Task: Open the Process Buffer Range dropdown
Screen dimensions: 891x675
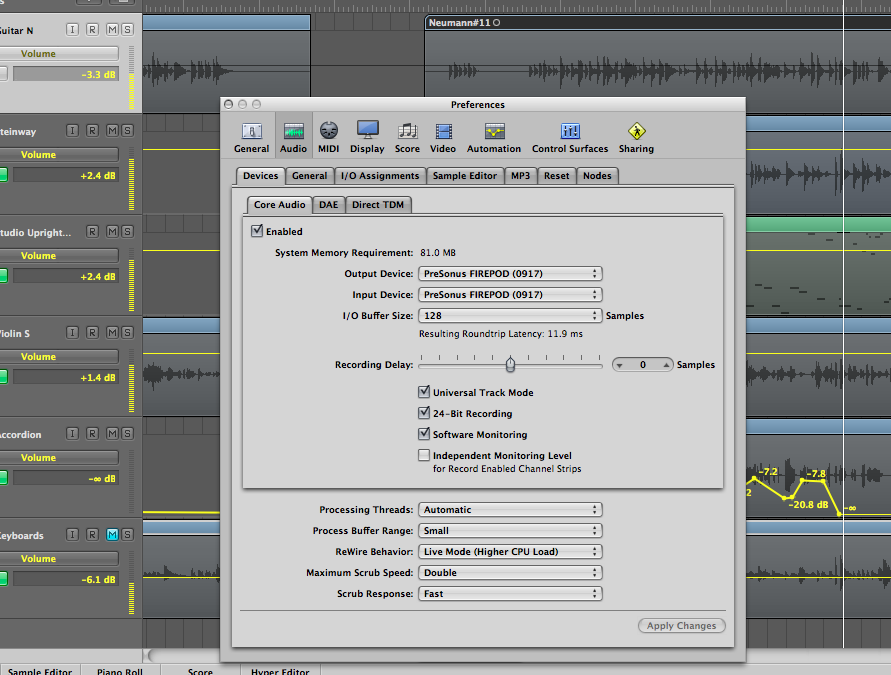Action: coord(510,531)
